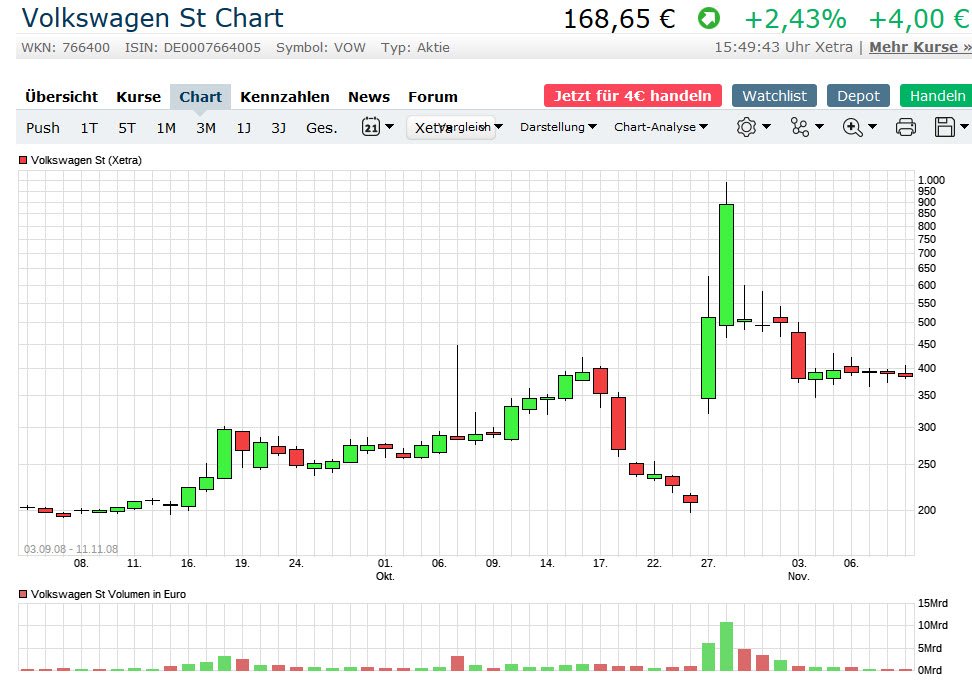Viewport: 972px width, 685px height.
Task: Click Jetzt für 4€ handeln button
Action: tap(633, 95)
